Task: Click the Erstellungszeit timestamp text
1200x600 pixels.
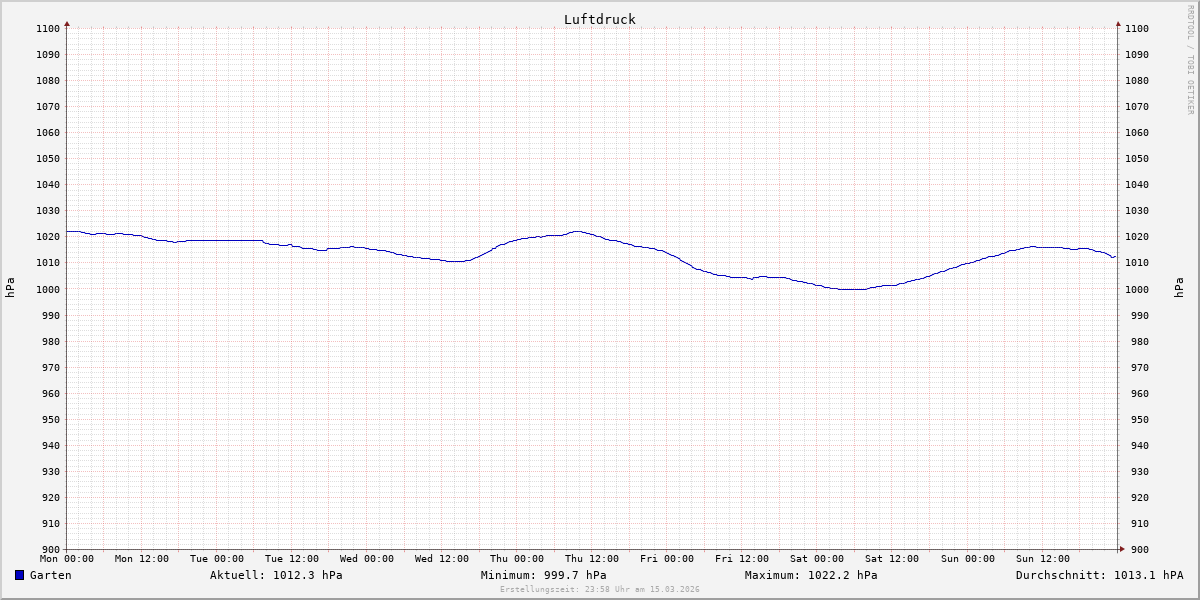Action: click(599, 589)
